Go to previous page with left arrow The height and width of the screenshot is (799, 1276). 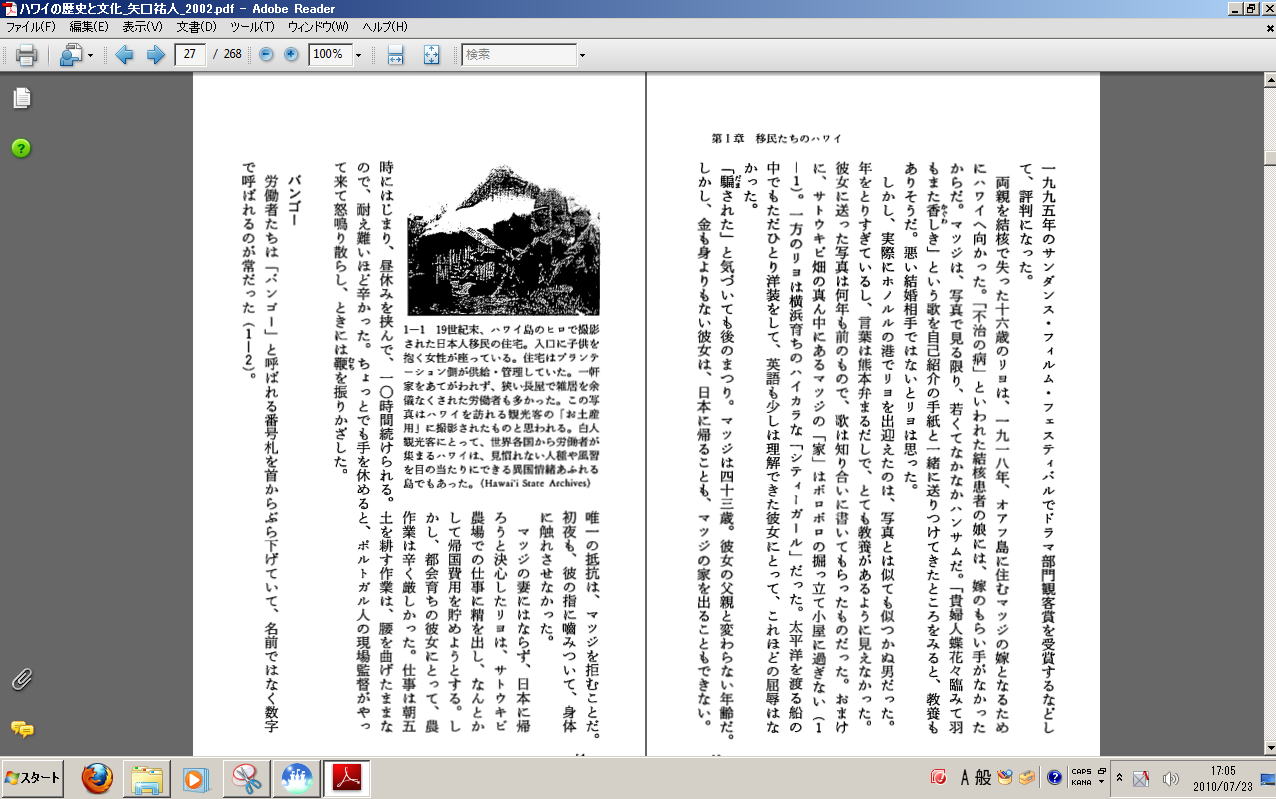[x=124, y=55]
